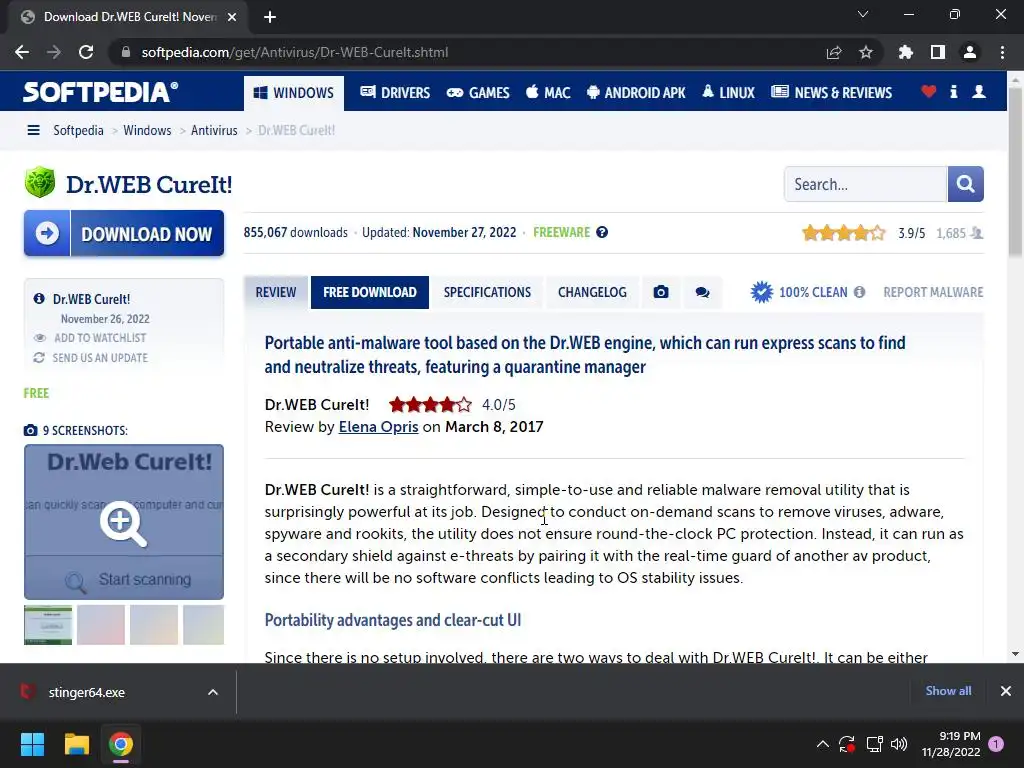1024x768 pixels.
Task: Click the Dr.WEB green shield logo
Action: pos(40,182)
